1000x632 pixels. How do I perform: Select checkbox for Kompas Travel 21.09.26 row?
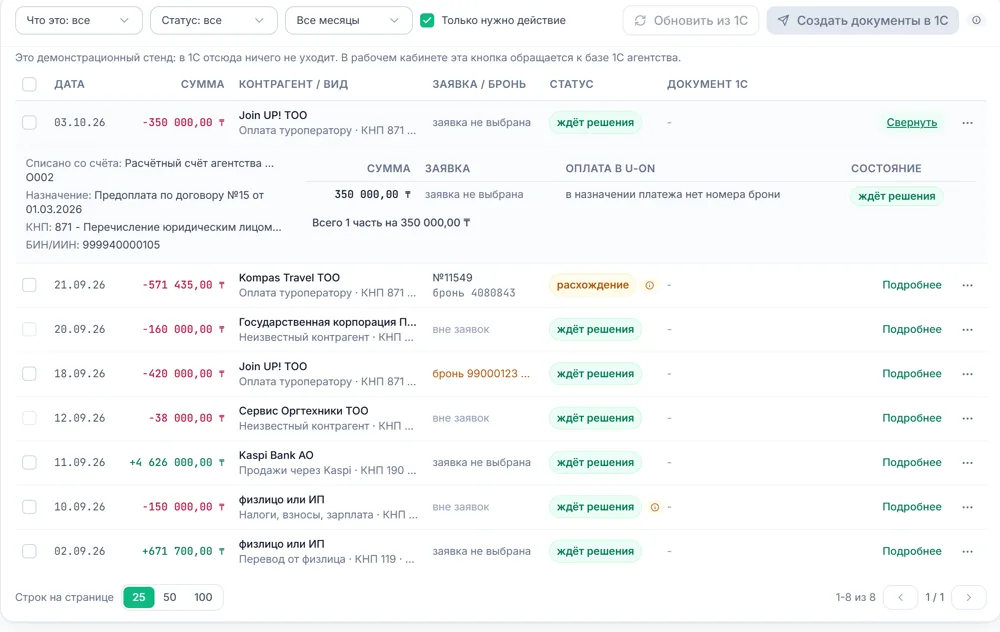29,285
